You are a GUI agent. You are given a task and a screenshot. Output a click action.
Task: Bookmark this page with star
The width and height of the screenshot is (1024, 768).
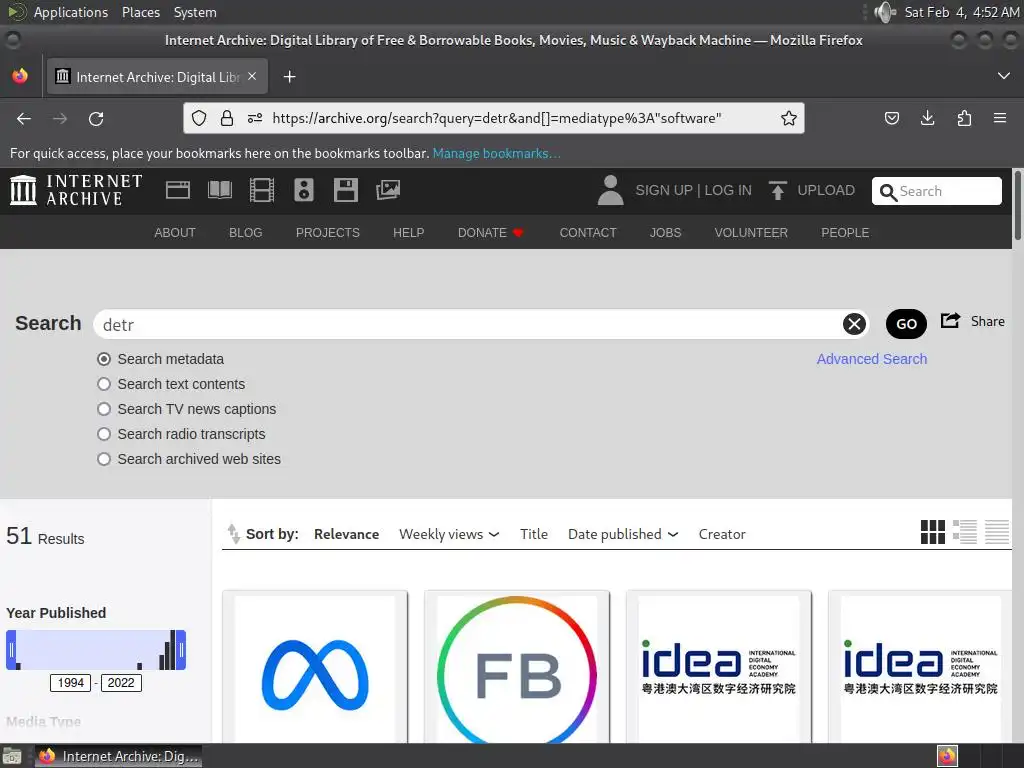789,118
